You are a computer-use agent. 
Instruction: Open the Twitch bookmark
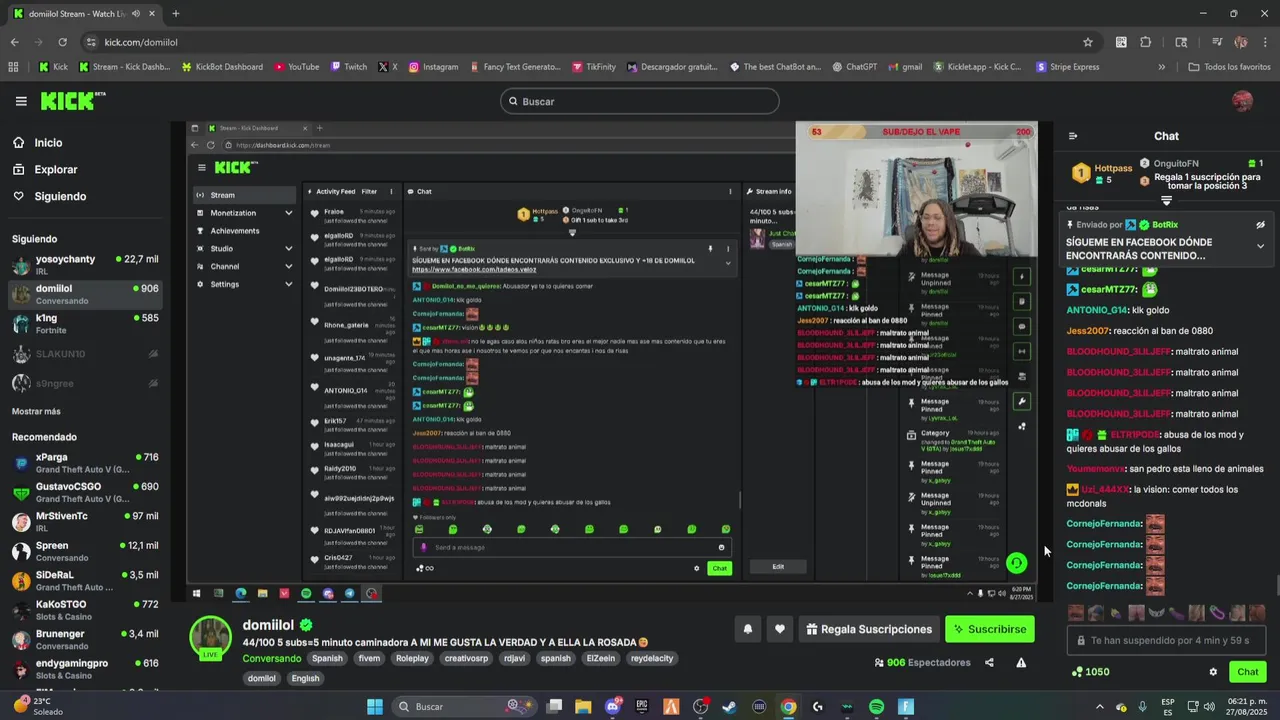(349, 67)
